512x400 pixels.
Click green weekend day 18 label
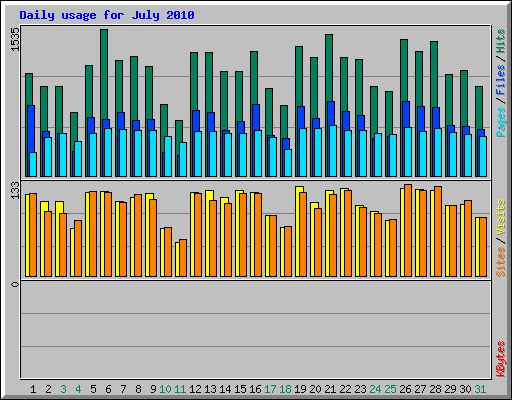(x=285, y=389)
